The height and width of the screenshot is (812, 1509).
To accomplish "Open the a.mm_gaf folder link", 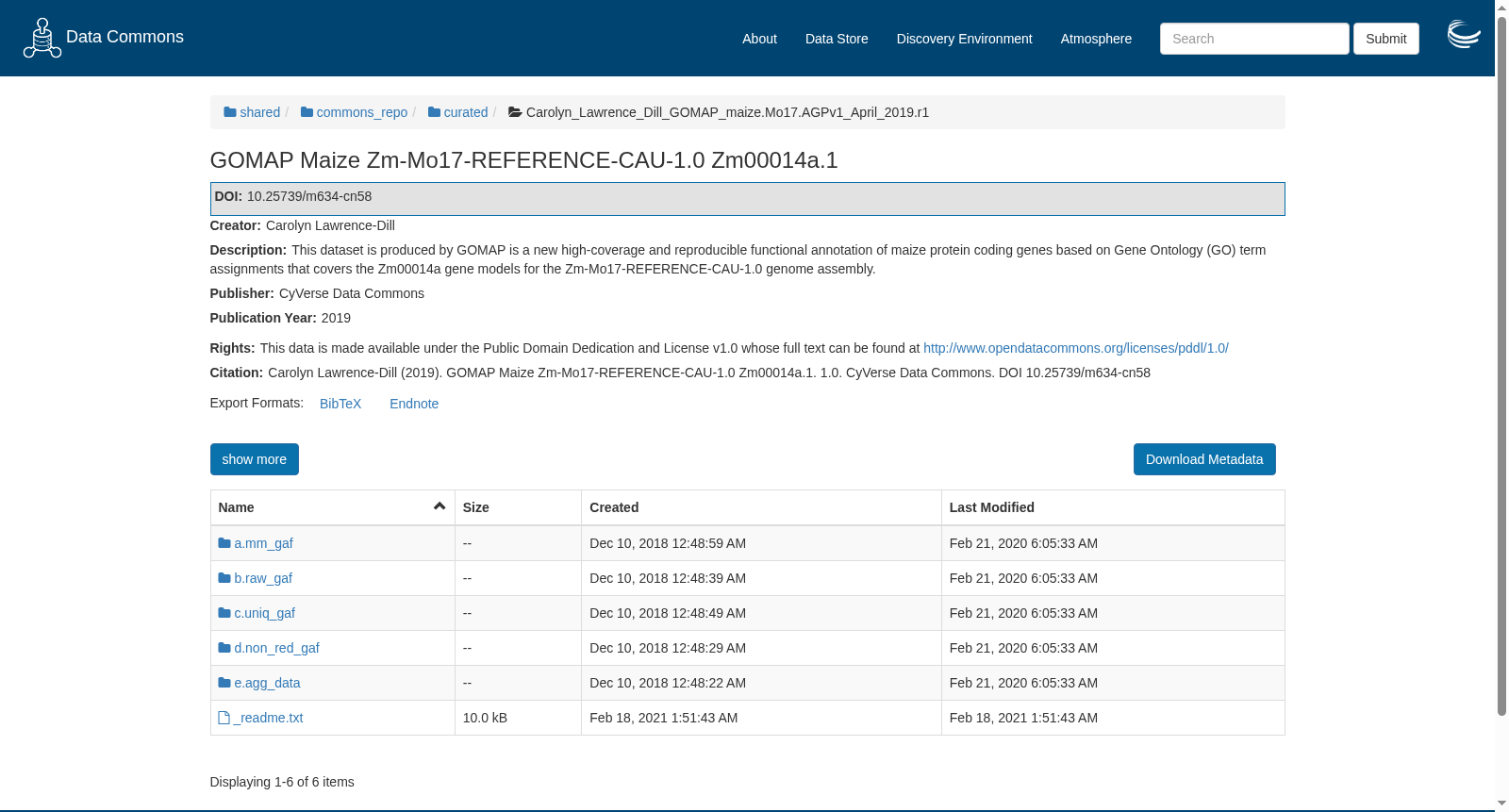I will tap(263, 543).
